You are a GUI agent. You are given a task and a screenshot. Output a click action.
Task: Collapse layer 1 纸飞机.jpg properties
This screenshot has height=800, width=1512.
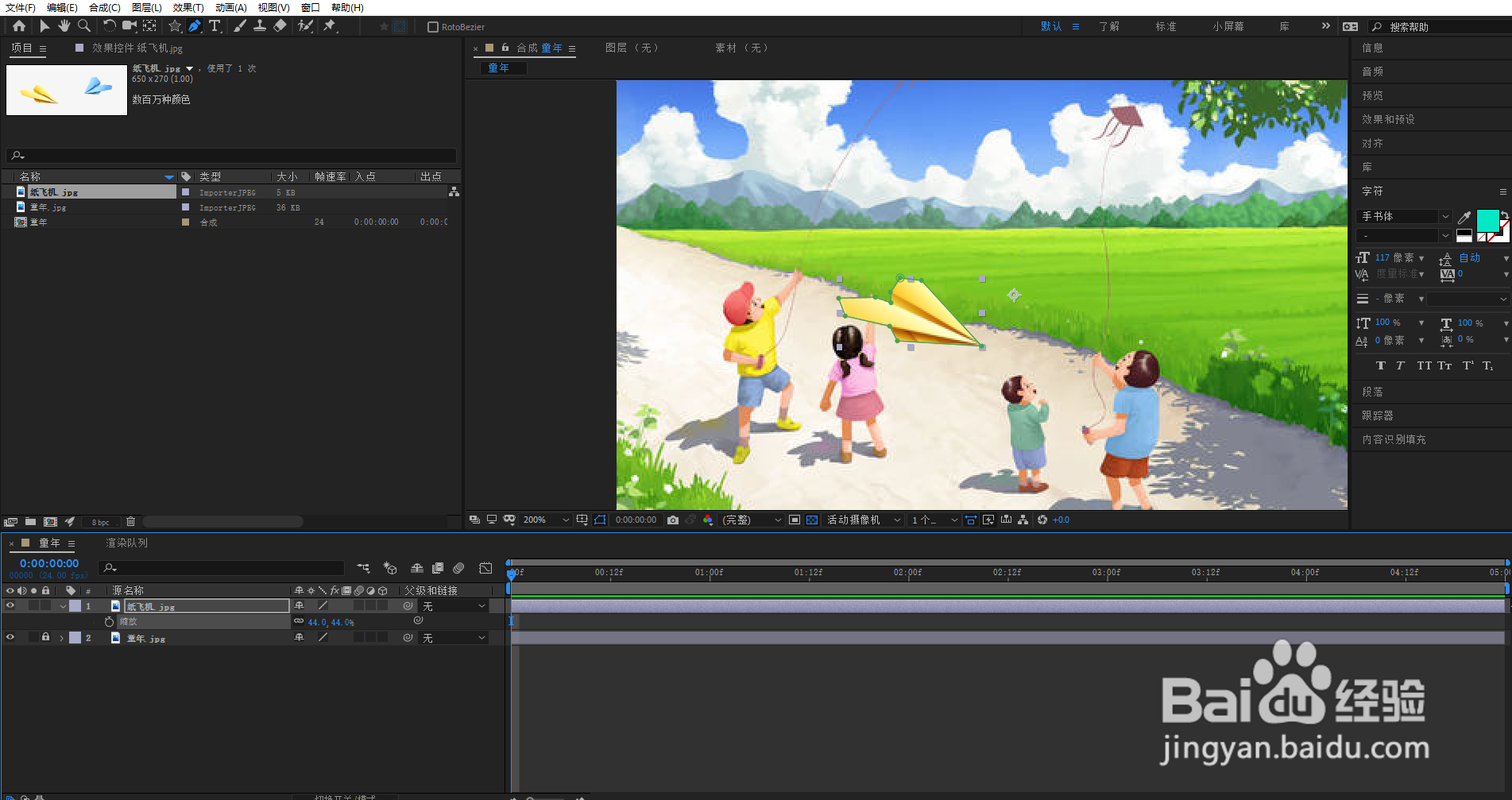pos(63,606)
